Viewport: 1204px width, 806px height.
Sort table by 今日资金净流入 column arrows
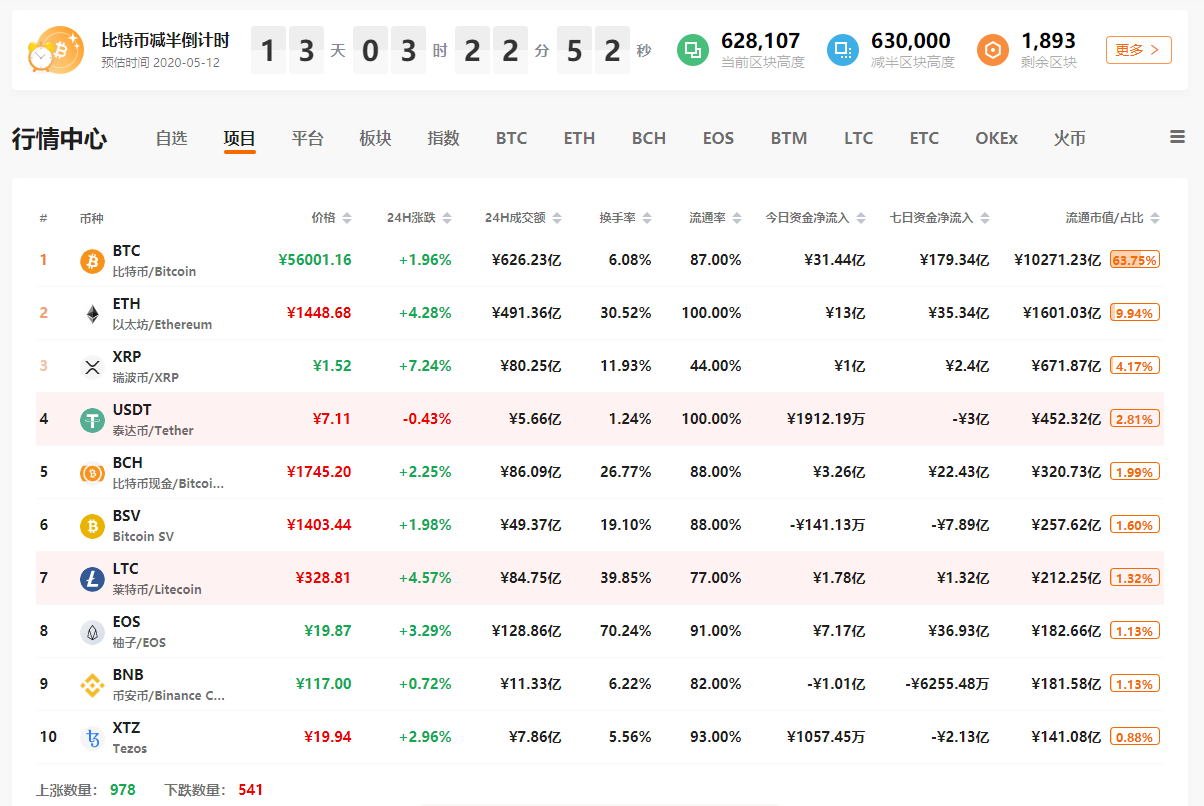860,218
